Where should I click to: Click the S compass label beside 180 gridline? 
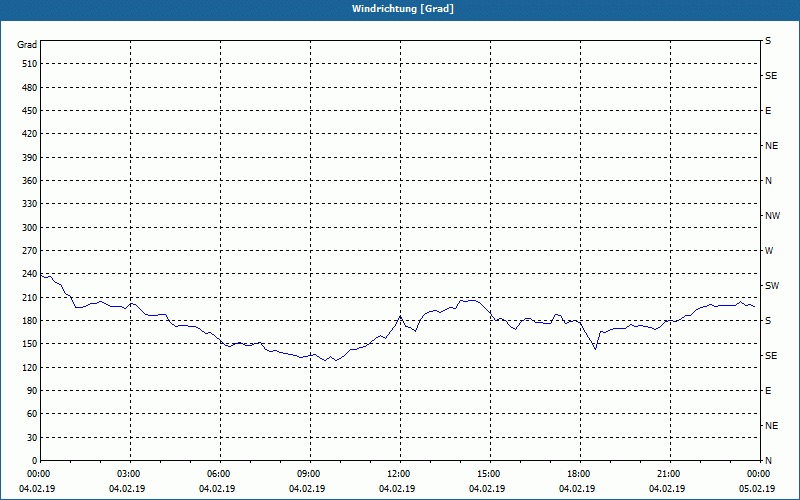point(768,320)
